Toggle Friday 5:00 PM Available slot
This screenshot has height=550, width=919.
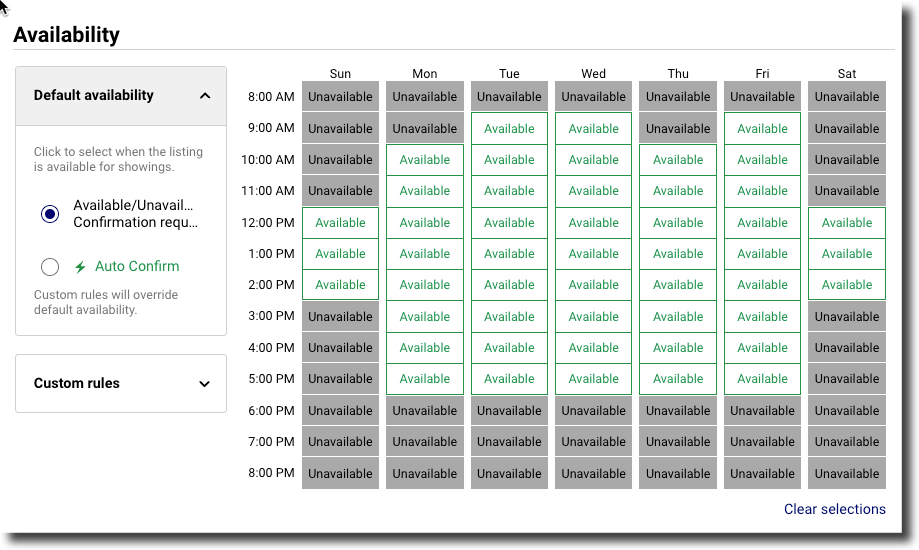(x=763, y=379)
